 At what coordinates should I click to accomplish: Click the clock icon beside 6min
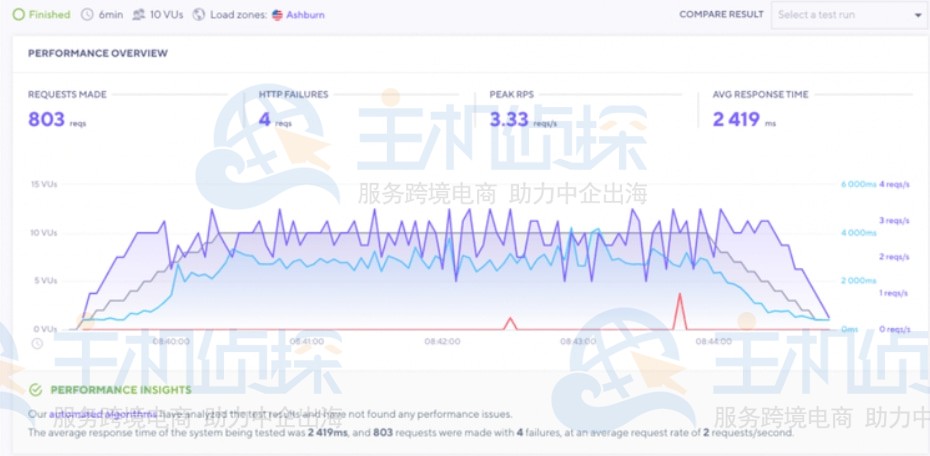click(x=87, y=15)
